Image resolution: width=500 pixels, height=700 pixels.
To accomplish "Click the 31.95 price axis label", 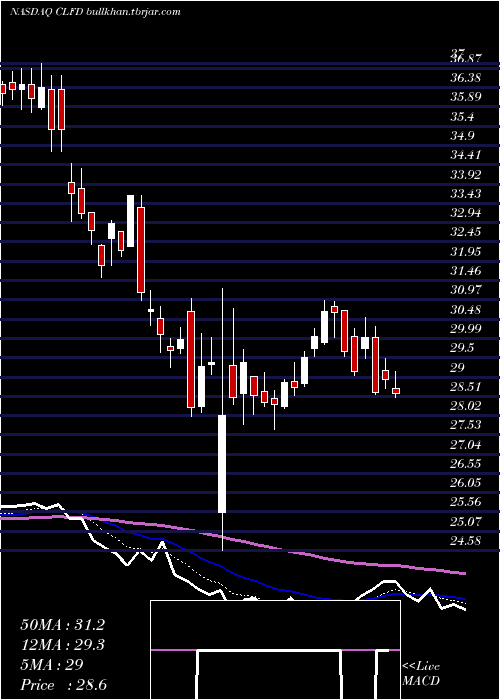I will click(466, 252).
